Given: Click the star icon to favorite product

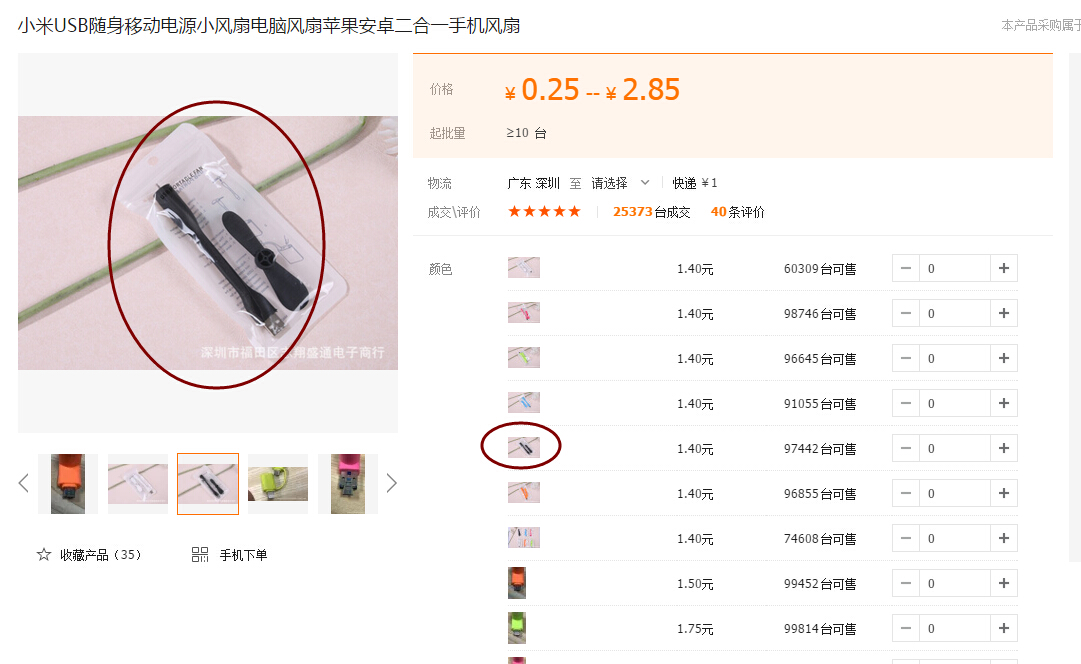Looking at the screenshot, I should [x=43, y=554].
